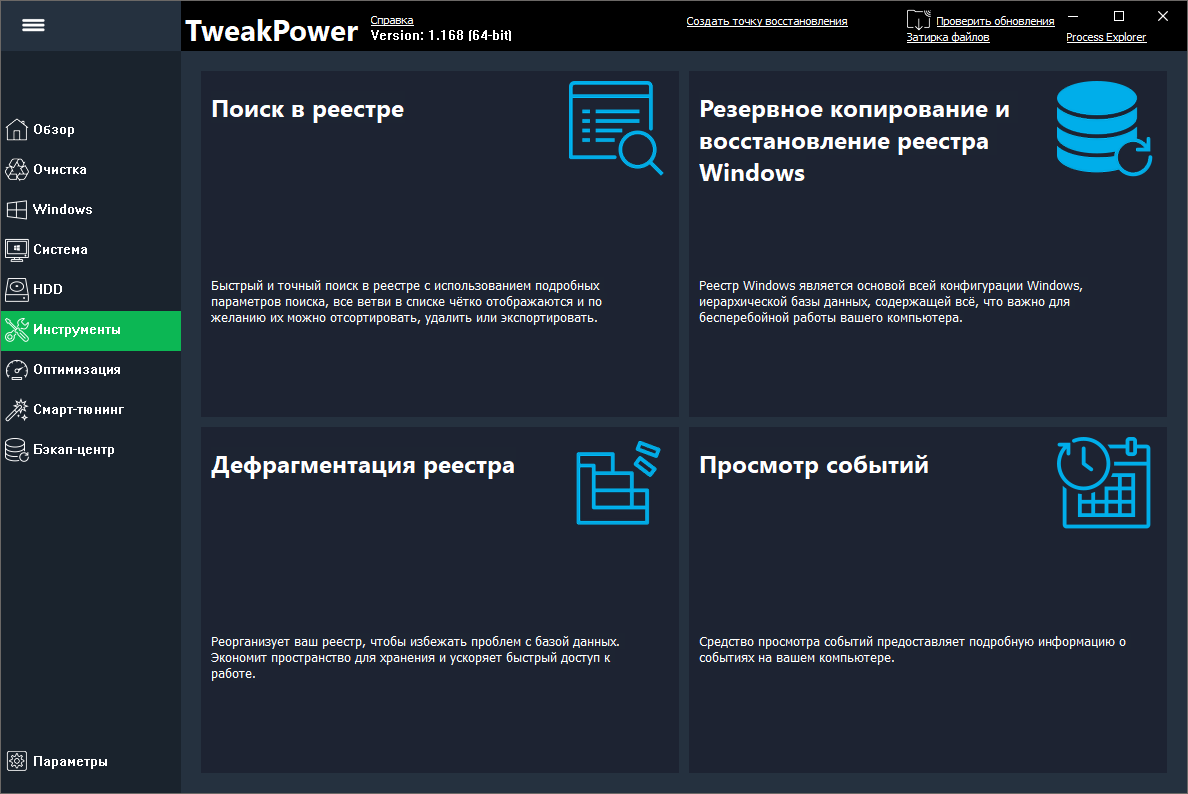The image size is (1188, 794).
Task: Open the Справка help link
Action: tap(392, 20)
